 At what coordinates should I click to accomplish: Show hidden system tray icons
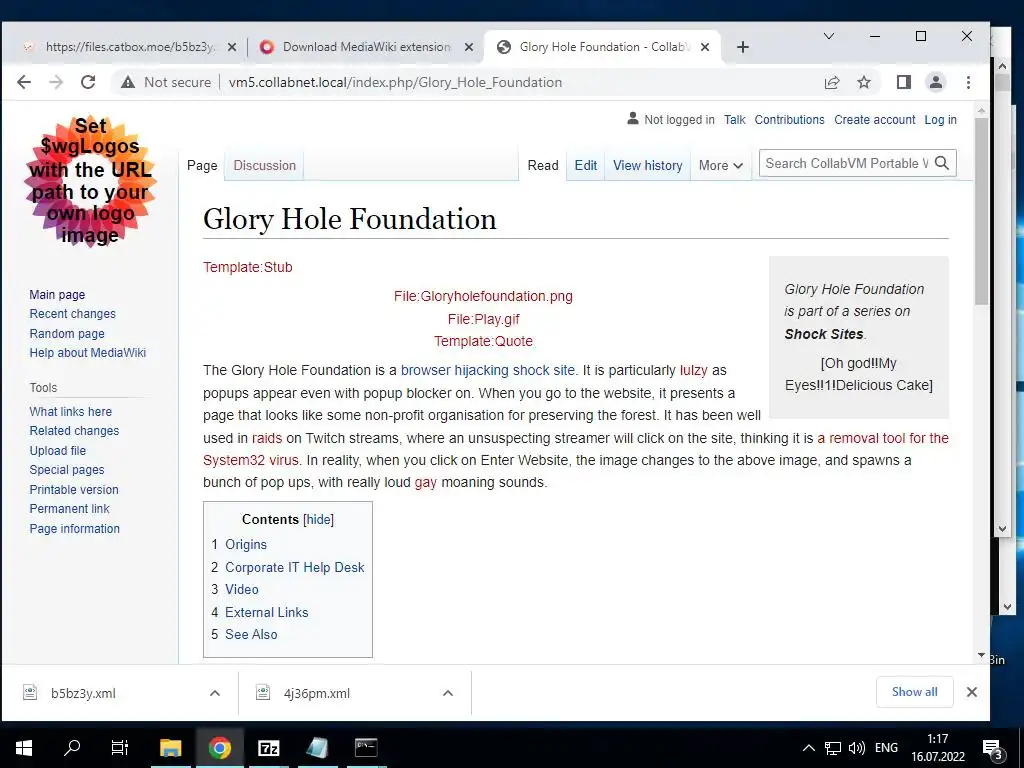click(808, 748)
